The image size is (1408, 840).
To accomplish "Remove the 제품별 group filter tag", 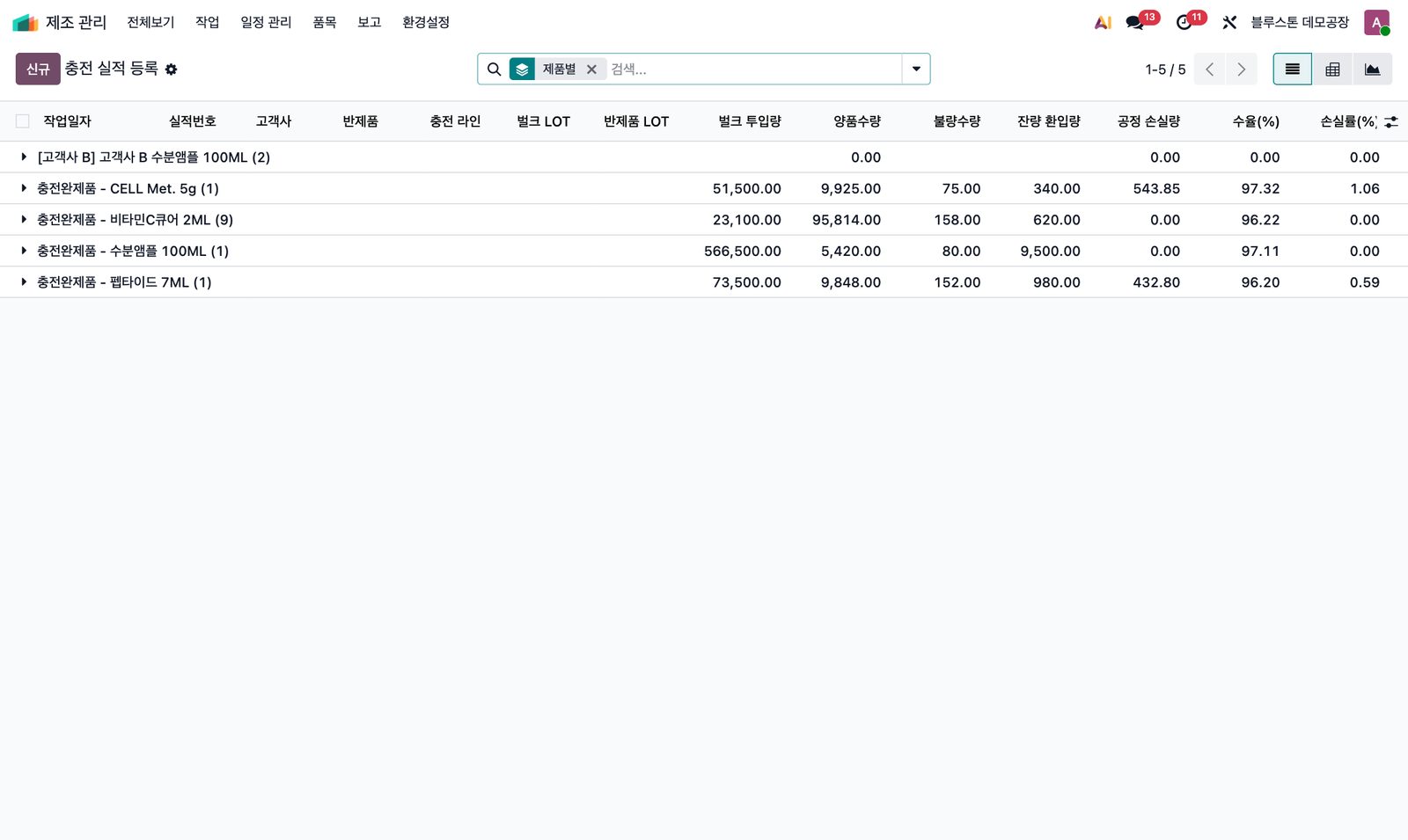I will tap(591, 69).
